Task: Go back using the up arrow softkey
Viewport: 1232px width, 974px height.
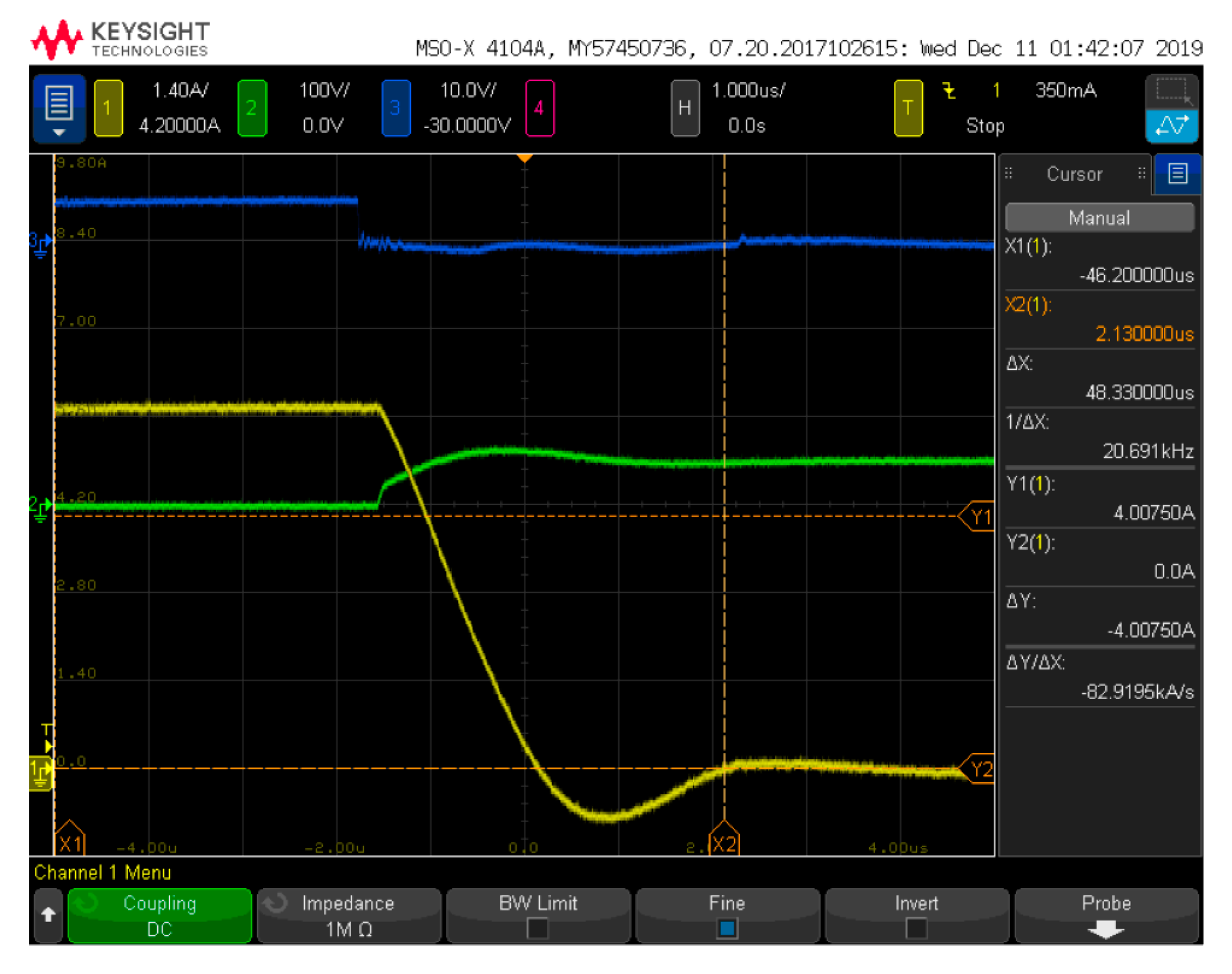Action: click(49, 915)
